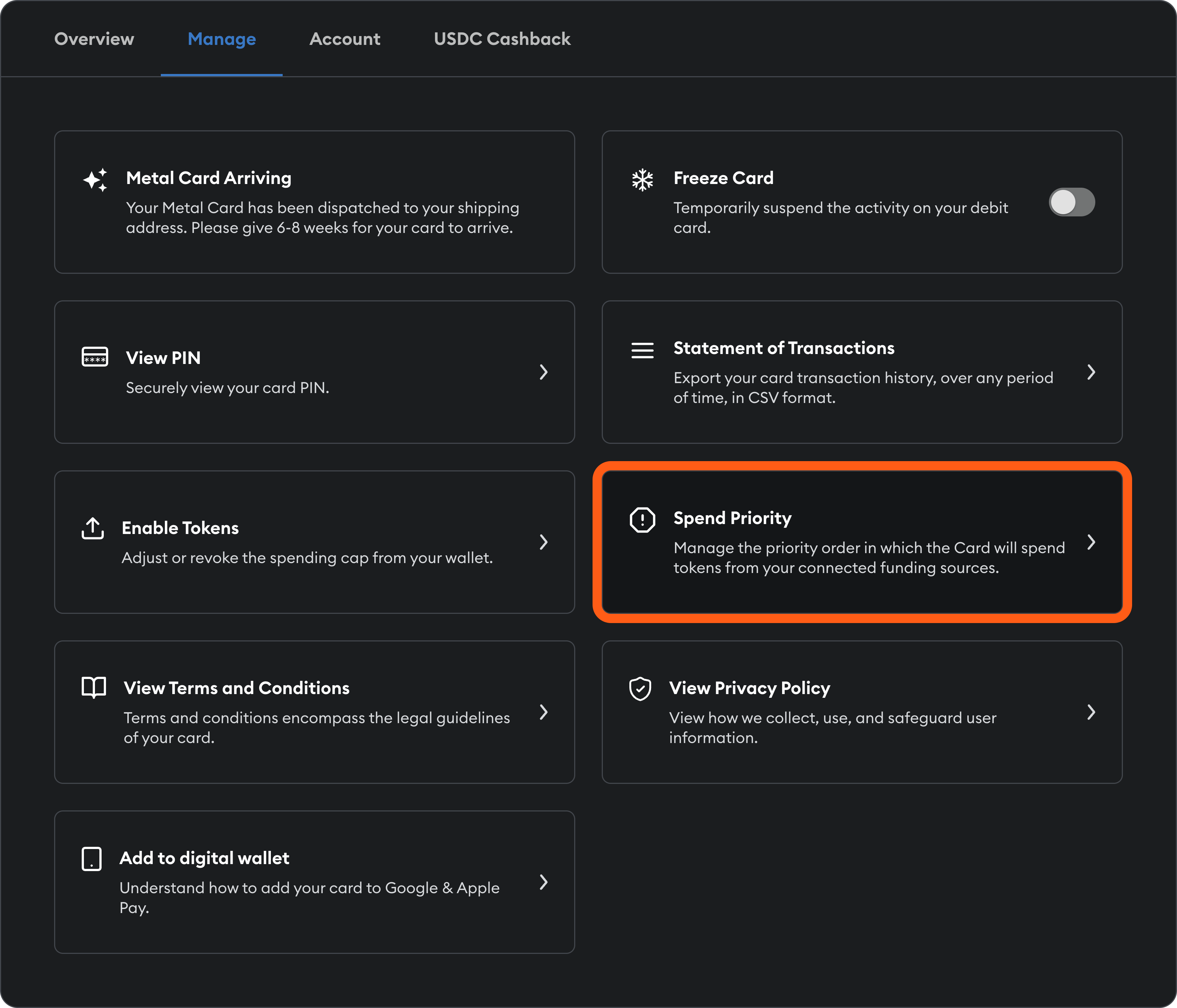Image resolution: width=1177 pixels, height=1008 pixels.
Task: Click the Statement of Transactions list icon
Action: click(x=643, y=350)
